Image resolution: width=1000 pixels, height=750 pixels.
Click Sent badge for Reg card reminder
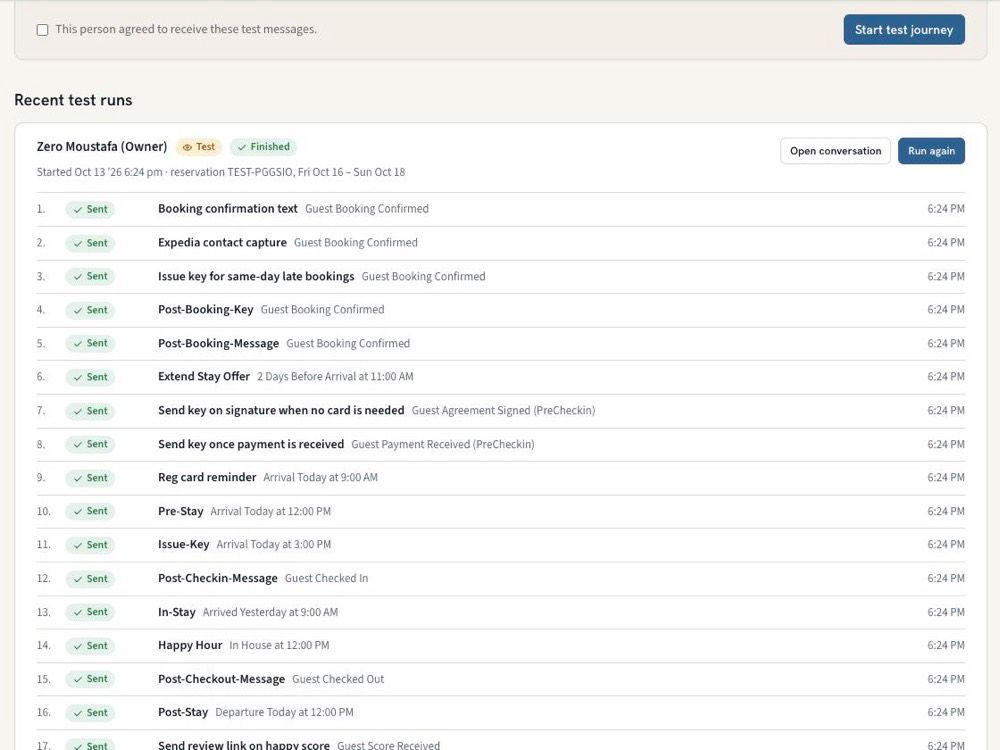[90, 478]
